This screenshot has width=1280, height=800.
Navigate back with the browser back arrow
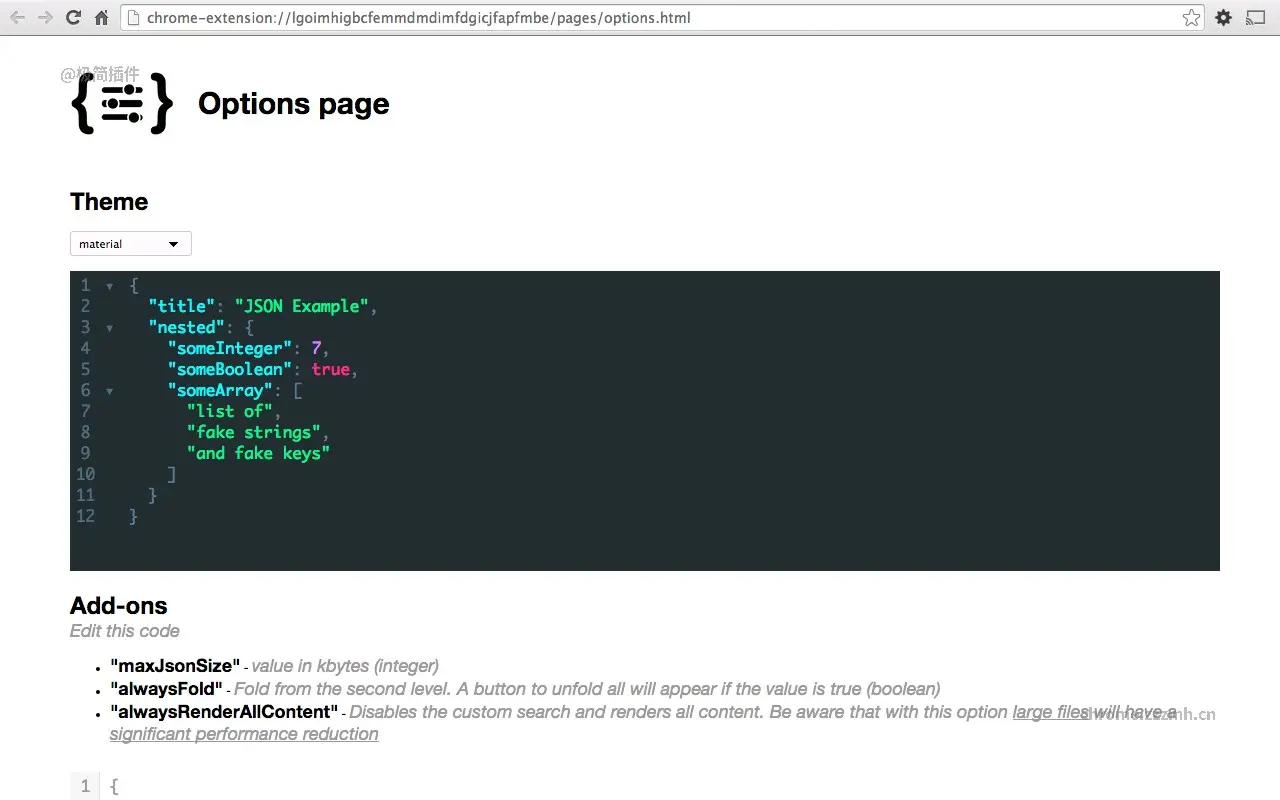coord(16,17)
